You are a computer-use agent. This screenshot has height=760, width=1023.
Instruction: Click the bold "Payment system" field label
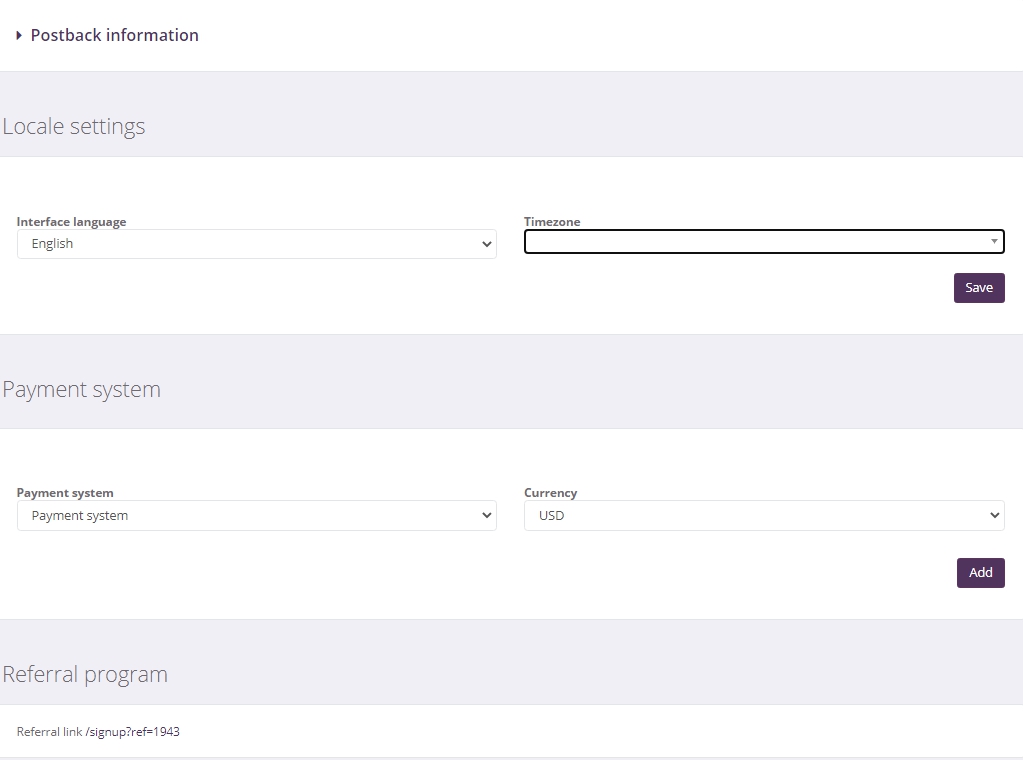[65, 493]
